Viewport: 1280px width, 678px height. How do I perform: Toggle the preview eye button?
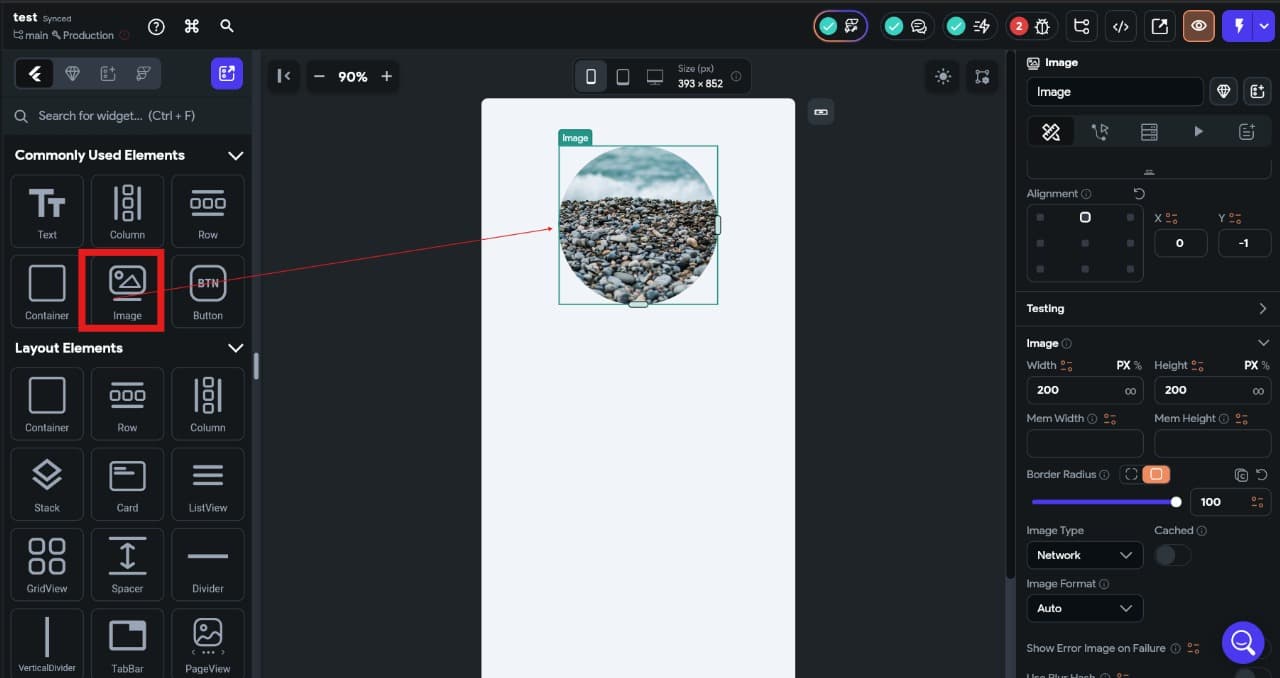pos(1198,27)
